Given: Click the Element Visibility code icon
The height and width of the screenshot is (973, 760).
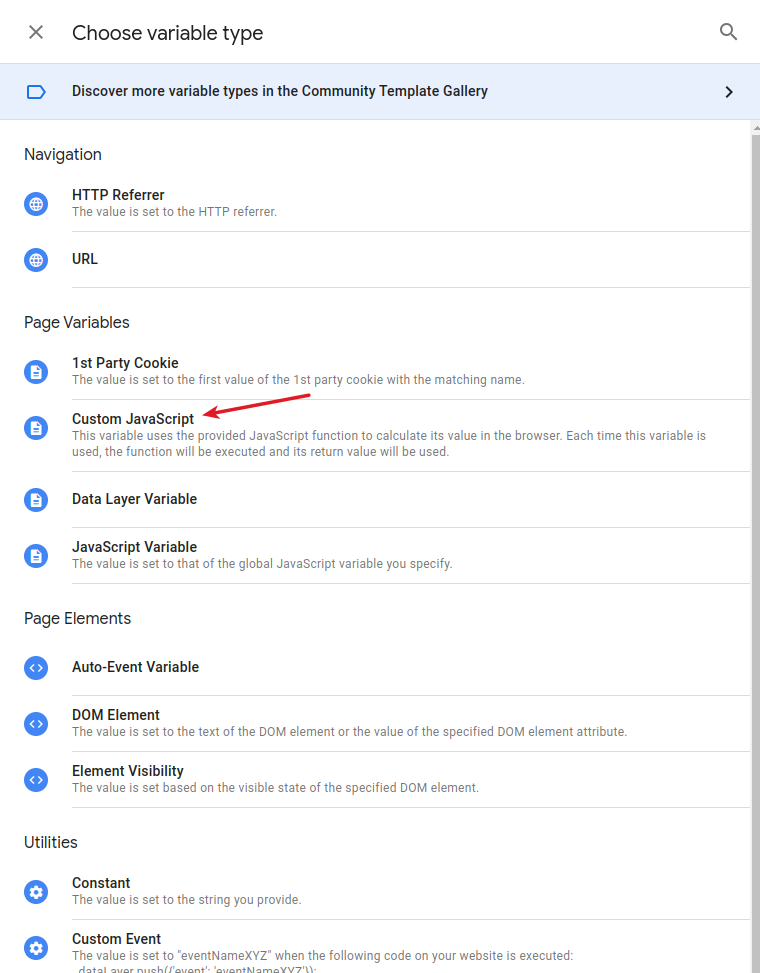Looking at the screenshot, I should (36, 780).
